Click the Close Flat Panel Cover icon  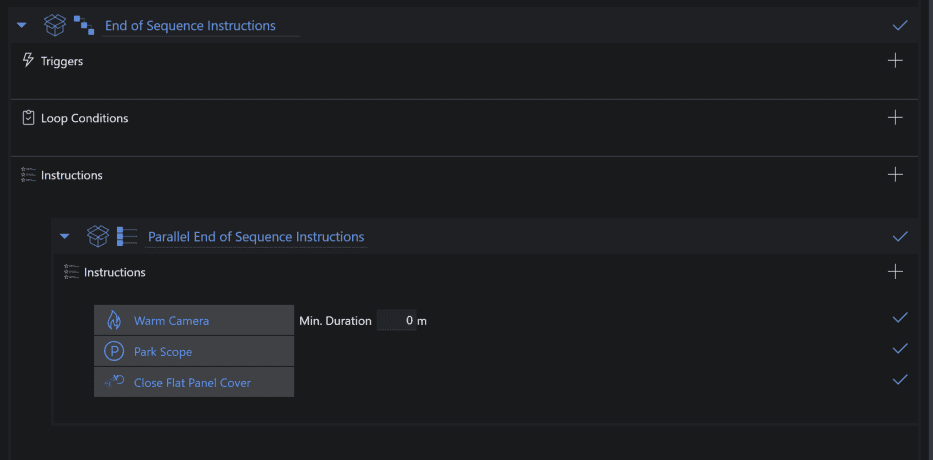point(114,382)
